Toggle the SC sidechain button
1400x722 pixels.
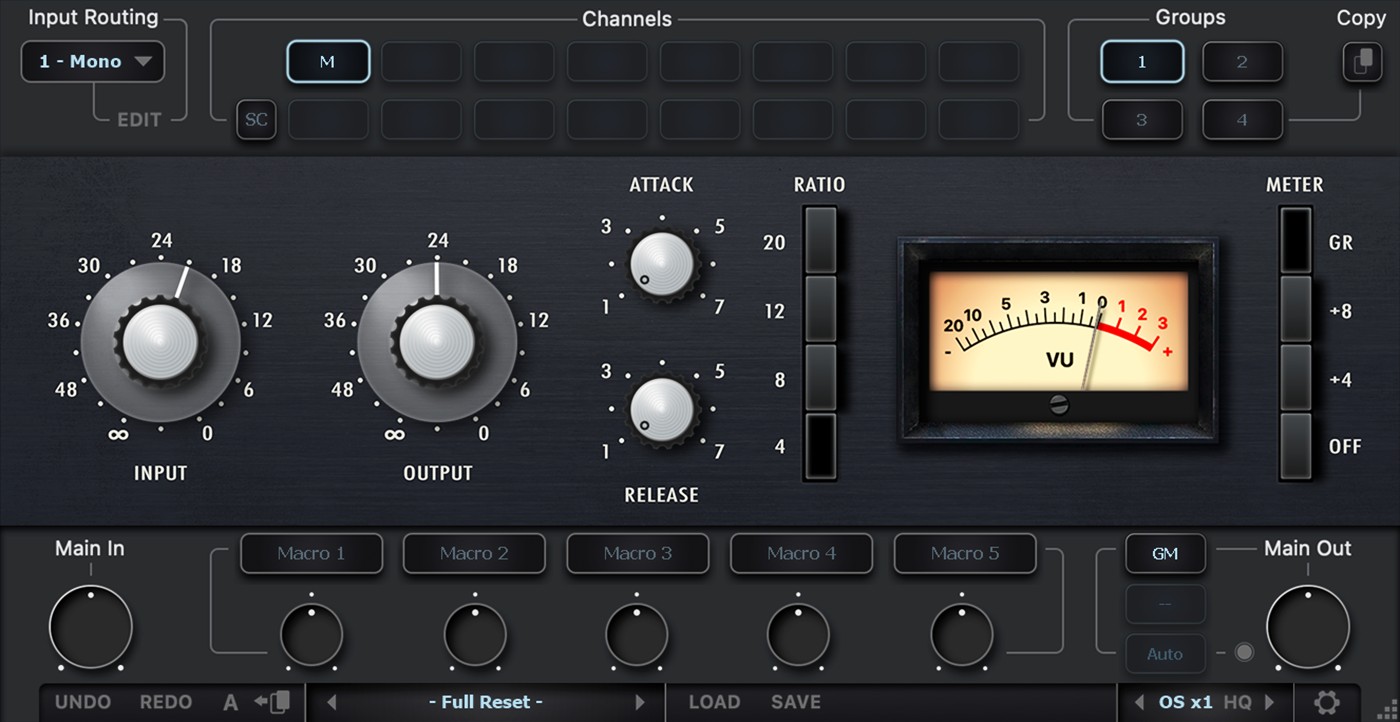coord(256,120)
